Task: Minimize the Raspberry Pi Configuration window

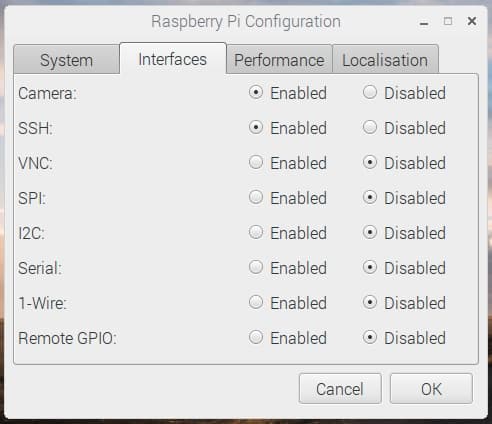Action: (424, 22)
